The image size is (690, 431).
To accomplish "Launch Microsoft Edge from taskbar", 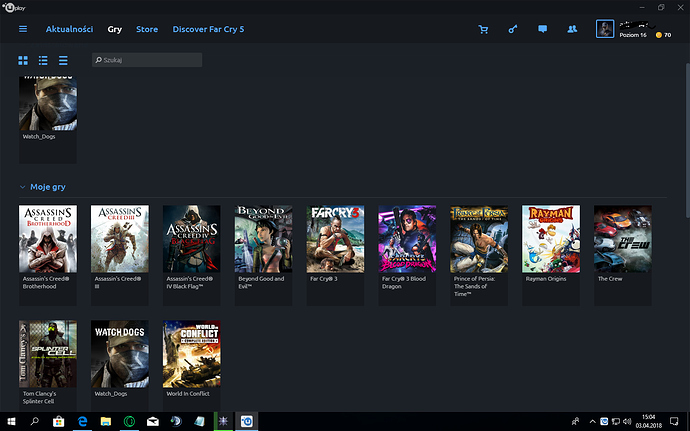I will click(82, 421).
